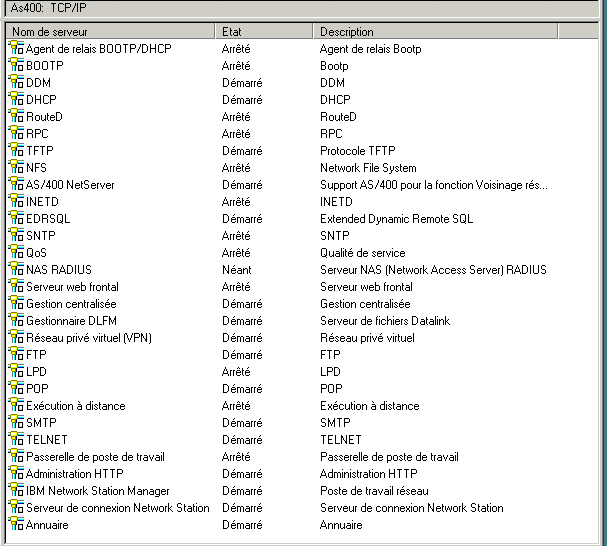Click the Qualité de service description
The image size is (607, 546).
363,253
